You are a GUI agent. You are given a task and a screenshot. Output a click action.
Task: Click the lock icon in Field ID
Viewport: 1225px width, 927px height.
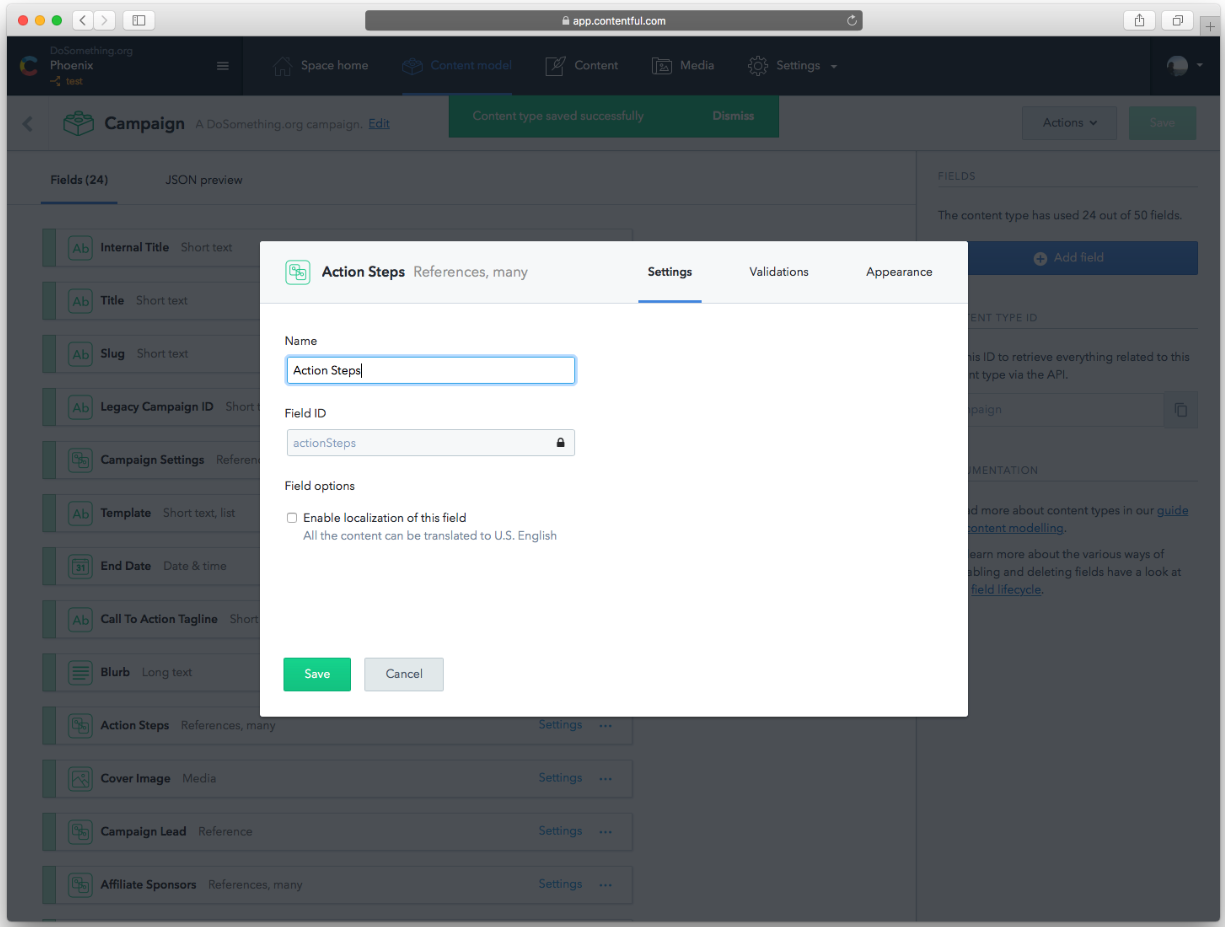click(x=560, y=442)
